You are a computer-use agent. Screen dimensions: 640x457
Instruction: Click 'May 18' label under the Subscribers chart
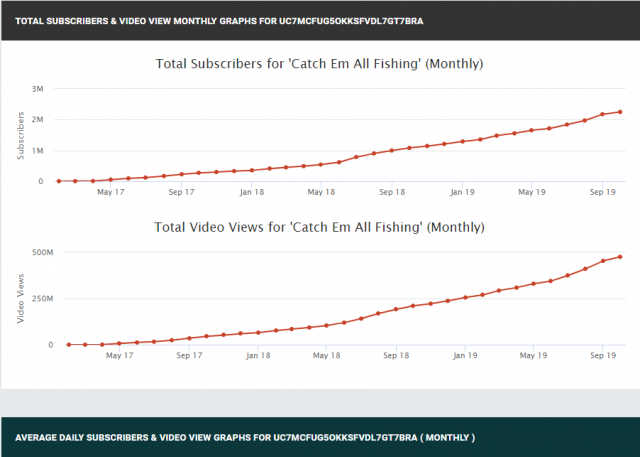pyautogui.click(x=321, y=192)
